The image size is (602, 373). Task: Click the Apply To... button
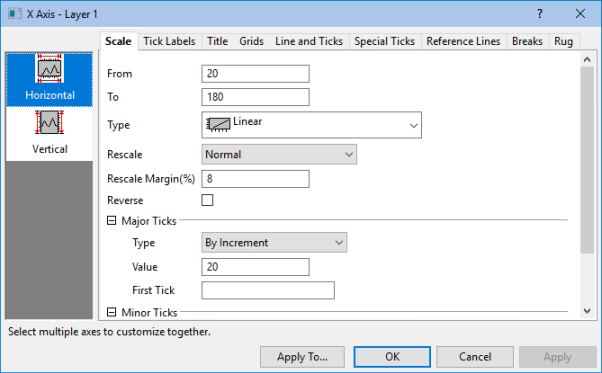point(302,357)
